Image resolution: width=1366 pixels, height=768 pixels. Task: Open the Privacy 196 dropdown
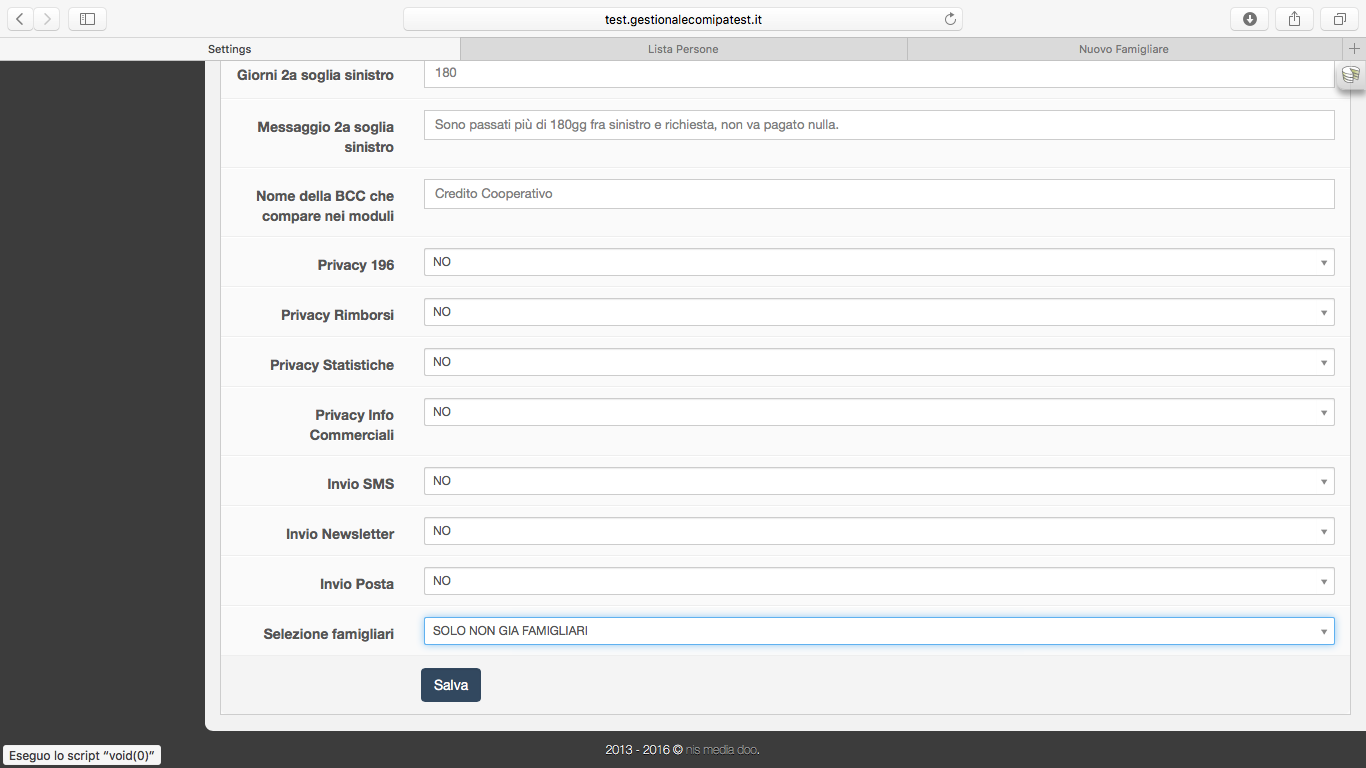(879, 262)
